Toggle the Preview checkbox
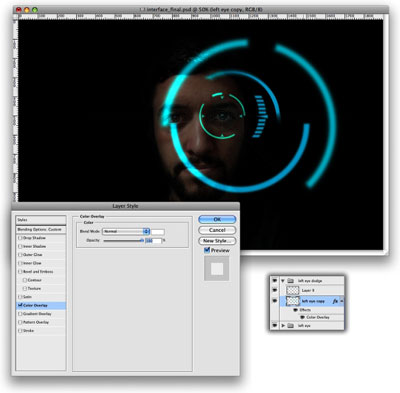 coord(207,250)
